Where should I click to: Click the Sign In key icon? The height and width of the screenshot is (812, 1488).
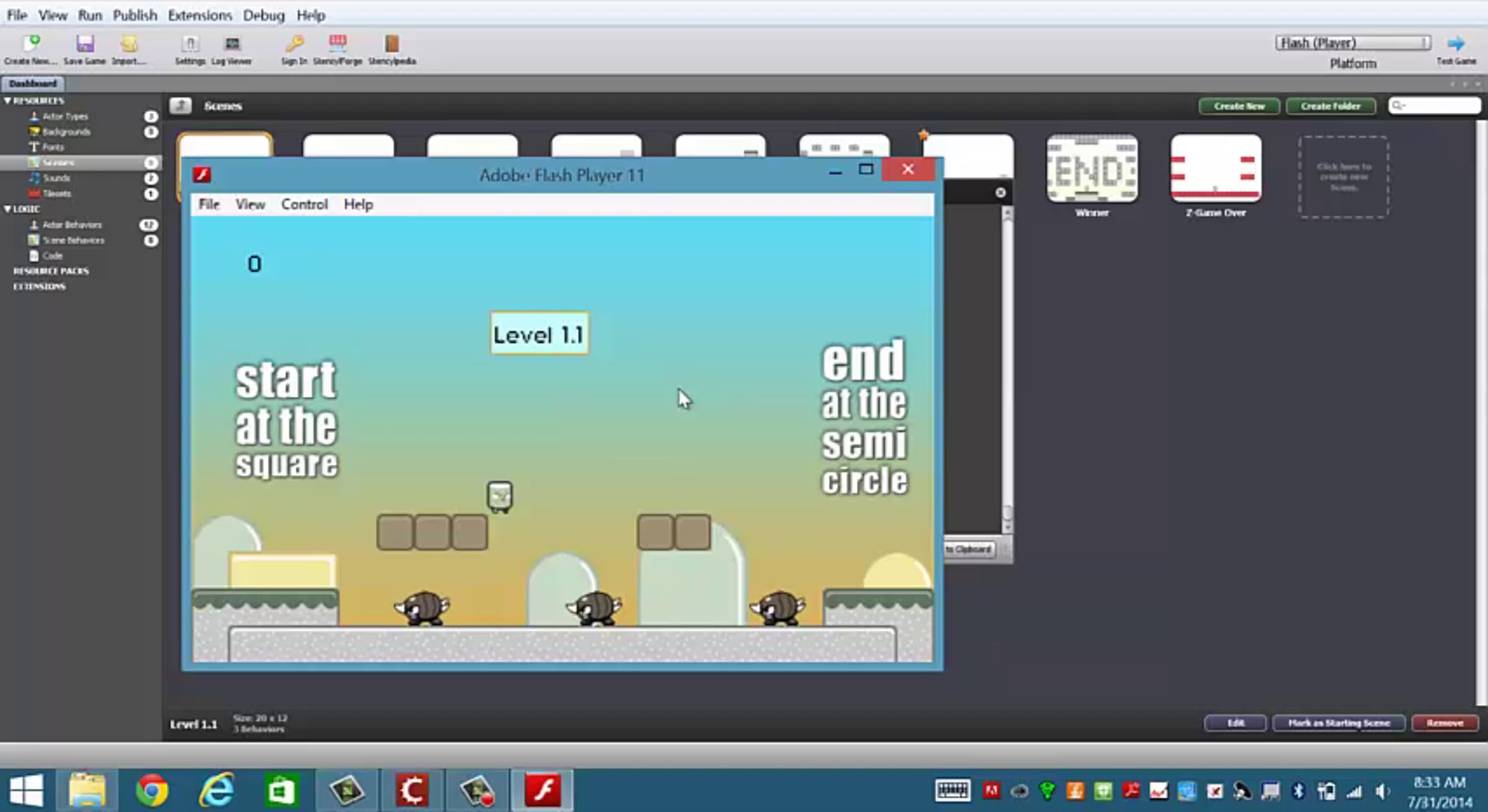pyautogui.click(x=294, y=50)
